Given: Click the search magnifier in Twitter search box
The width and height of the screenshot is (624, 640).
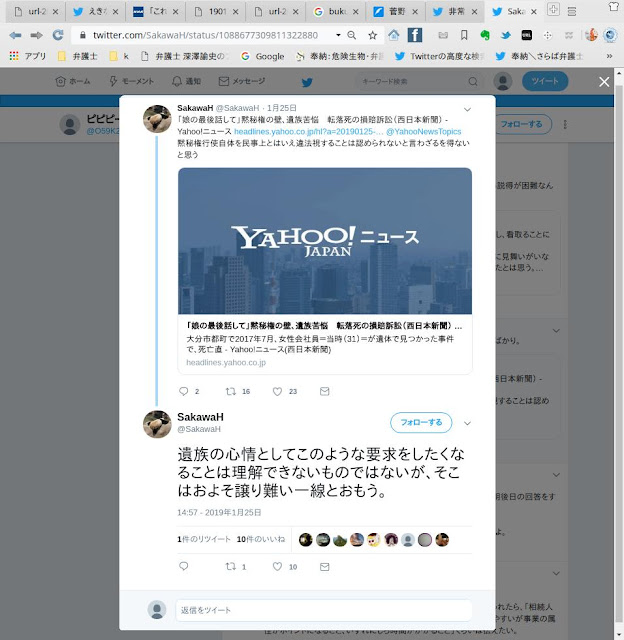Looking at the screenshot, I should pos(473,82).
